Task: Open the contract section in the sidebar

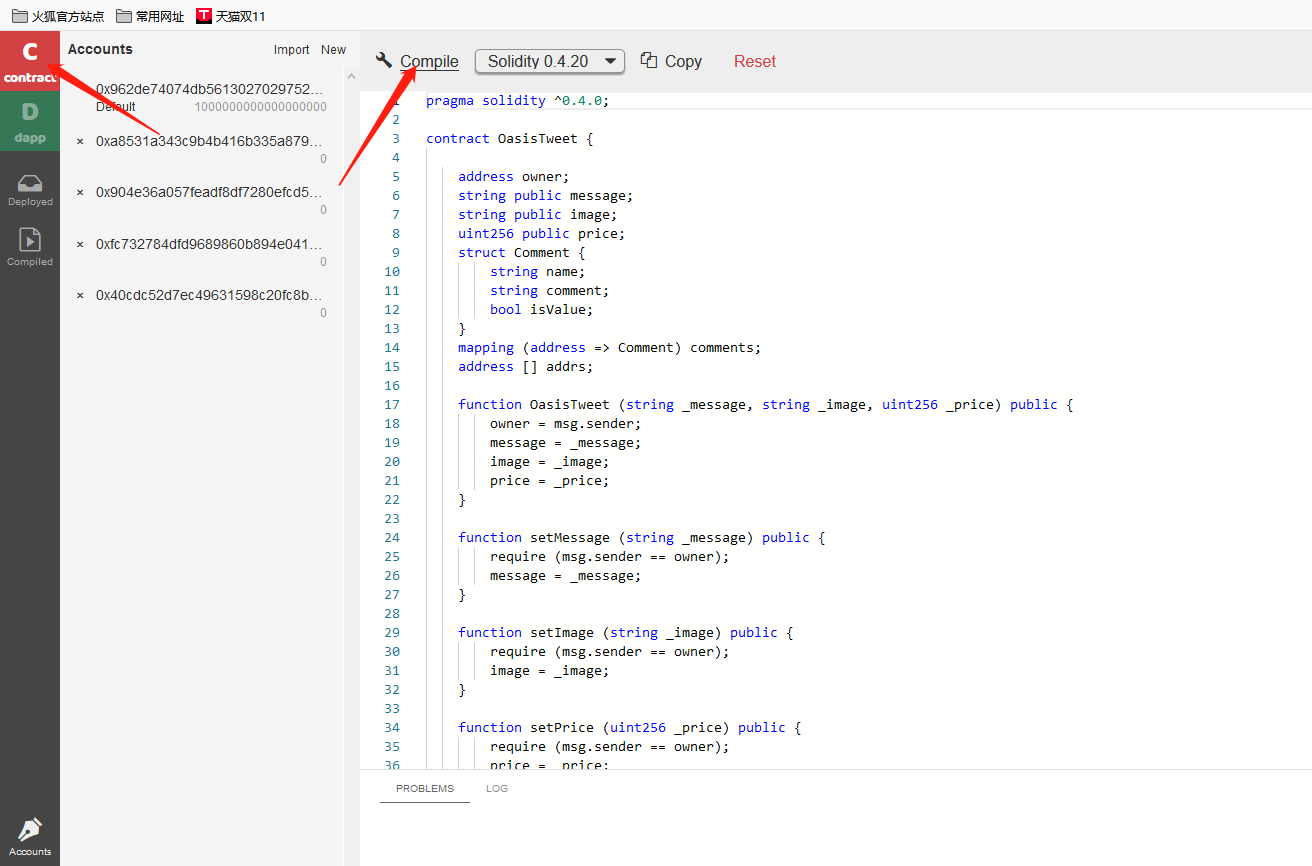Action: (x=30, y=61)
